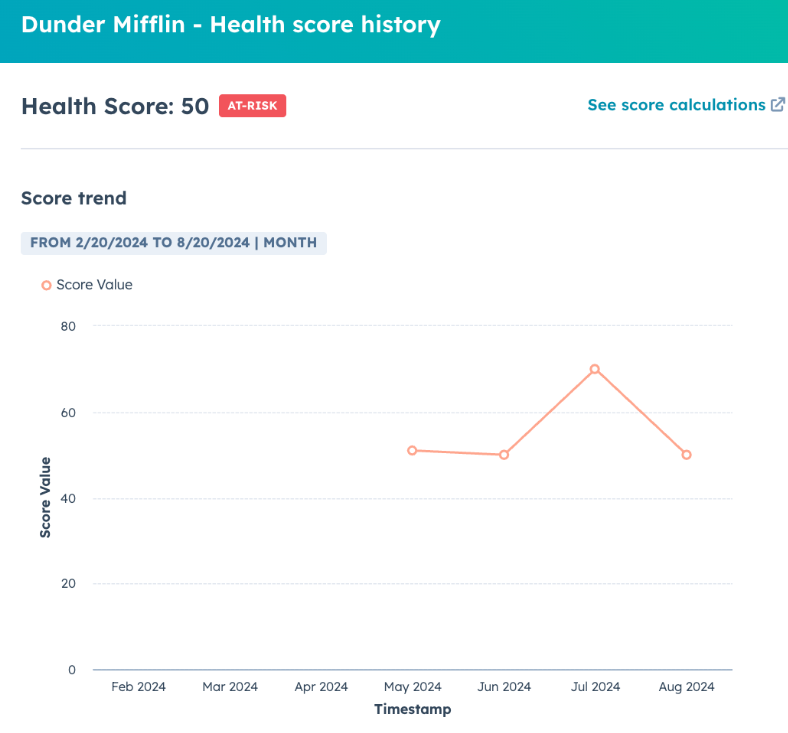Click the May 2024 axis label
This screenshot has width=788, height=733.
pos(413,687)
